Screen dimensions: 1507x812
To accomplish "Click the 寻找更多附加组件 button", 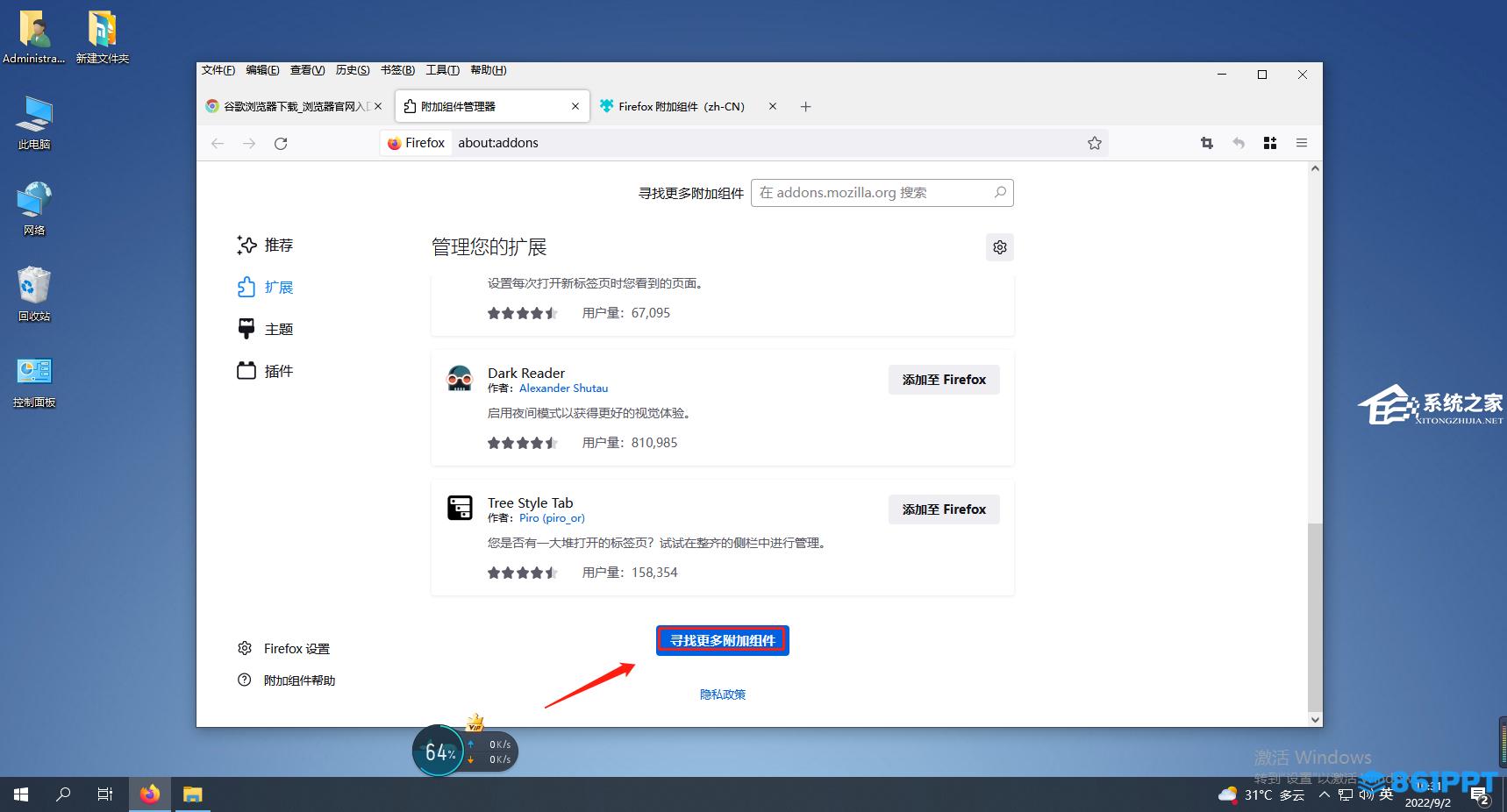I will 723,640.
